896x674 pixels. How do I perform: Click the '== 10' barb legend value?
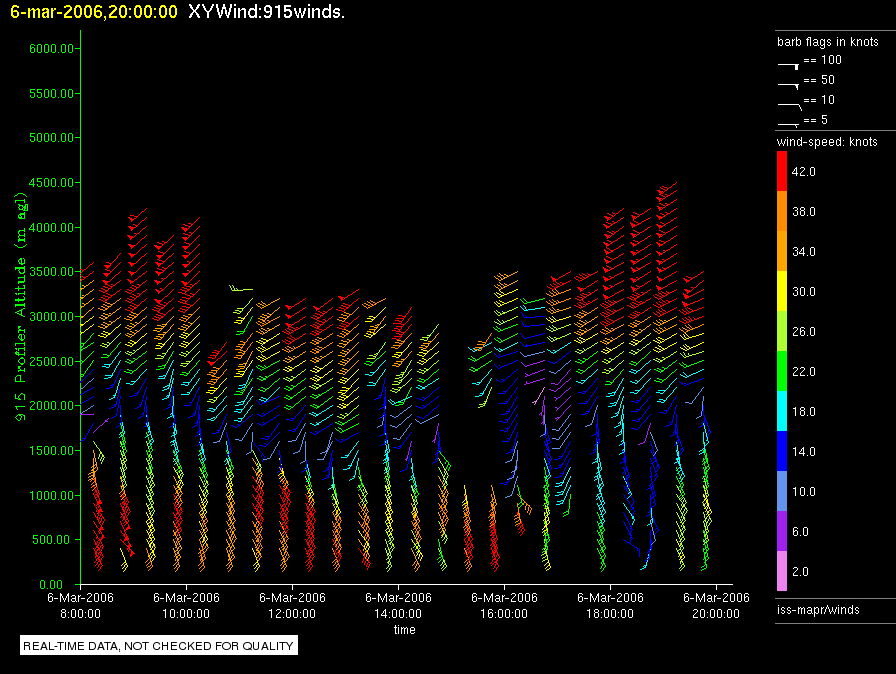[819, 100]
